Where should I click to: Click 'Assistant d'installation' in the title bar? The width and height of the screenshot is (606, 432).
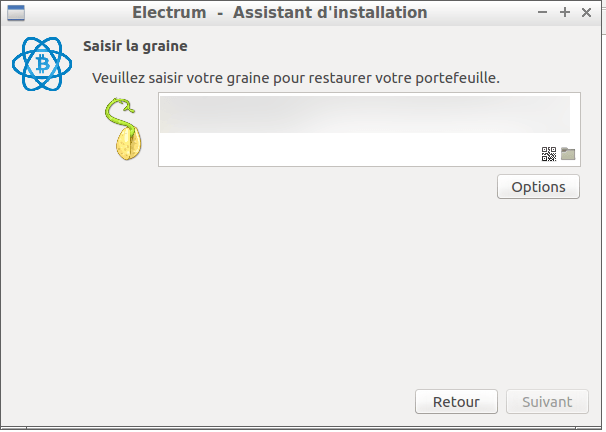(330, 12)
